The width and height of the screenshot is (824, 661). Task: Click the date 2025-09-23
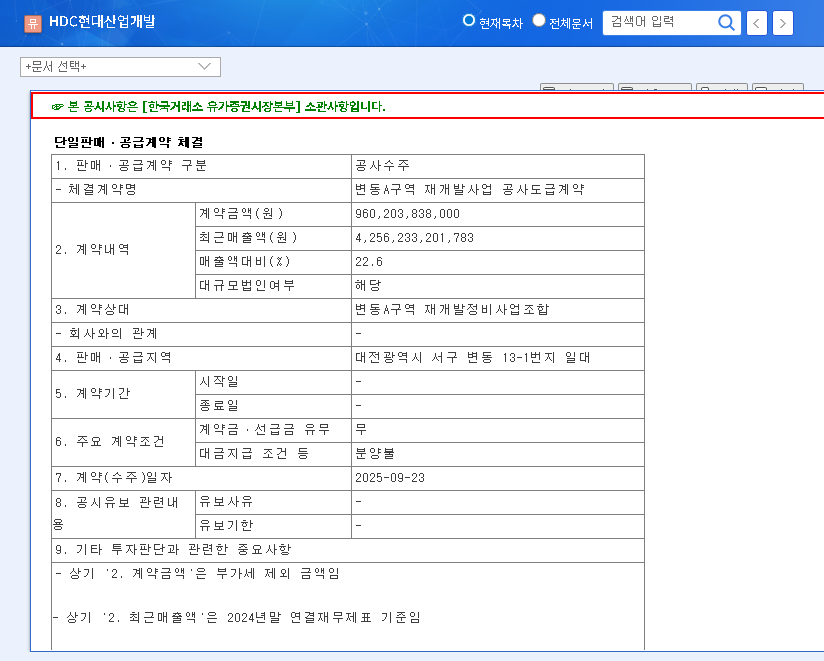(390, 478)
